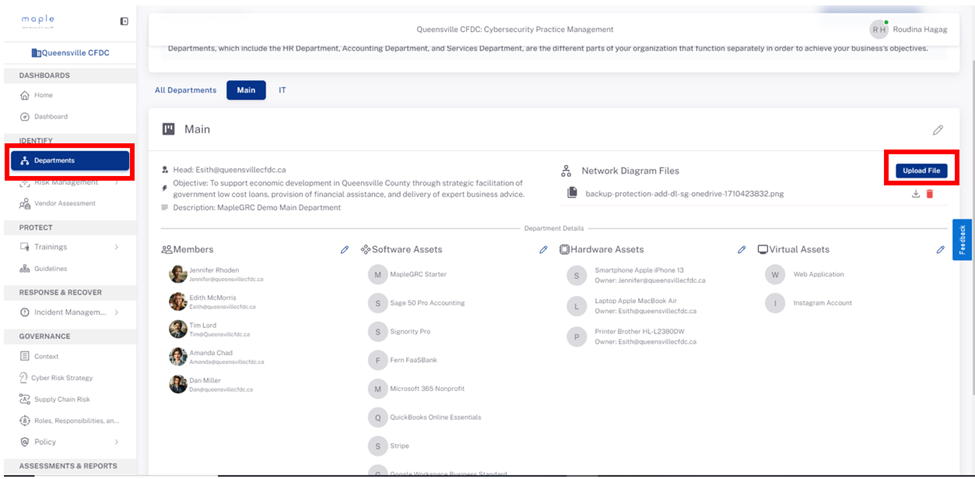Click the Trainings icon
This screenshot has height=479, width=975.
[25, 247]
